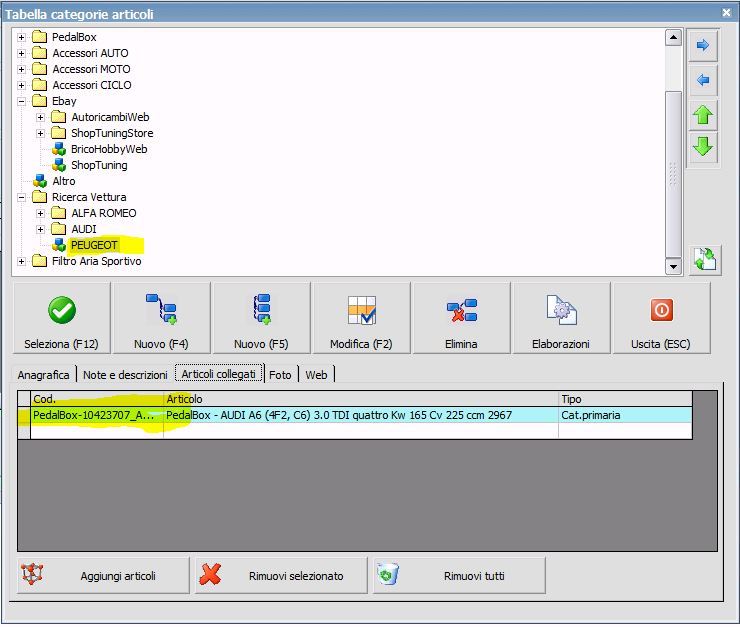Collapse the Ricerca Vettura folder

pos(21,197)
